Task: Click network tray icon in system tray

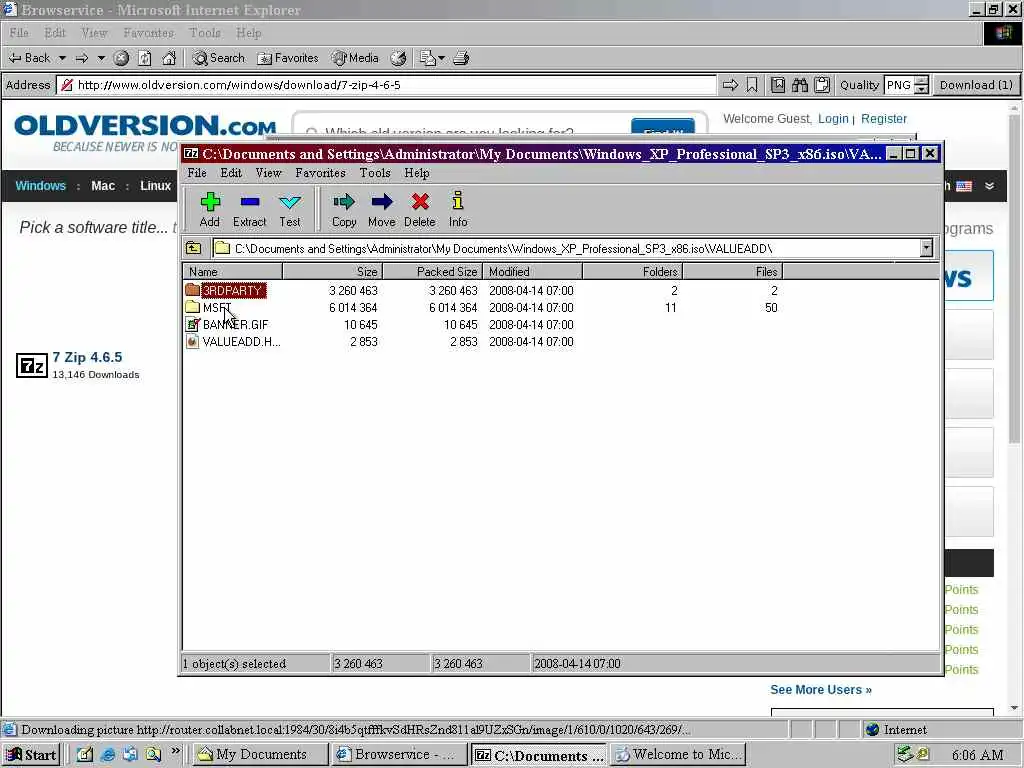Action: 904,754
